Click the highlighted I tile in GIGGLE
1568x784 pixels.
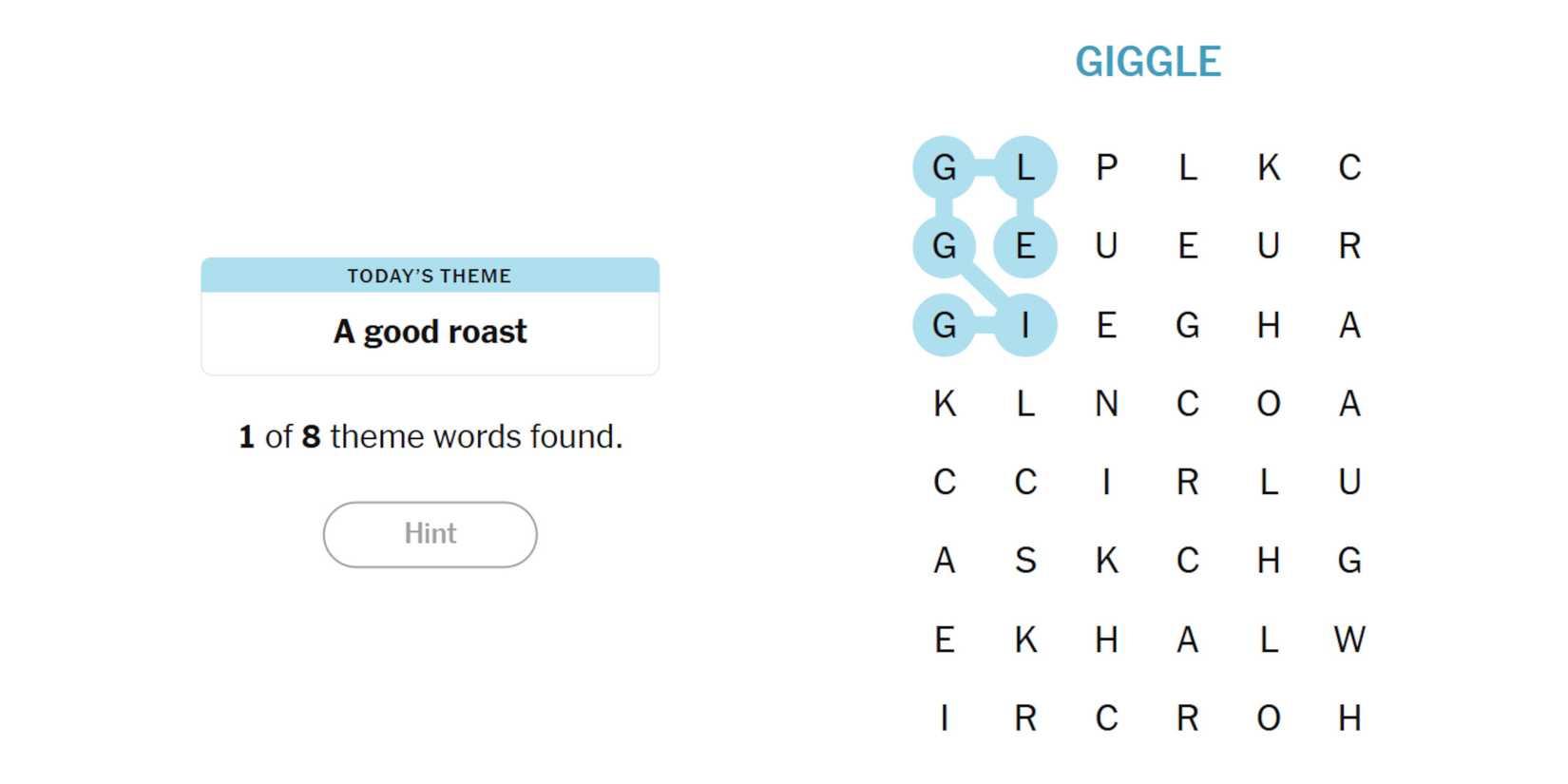[x=1025, y=325]
